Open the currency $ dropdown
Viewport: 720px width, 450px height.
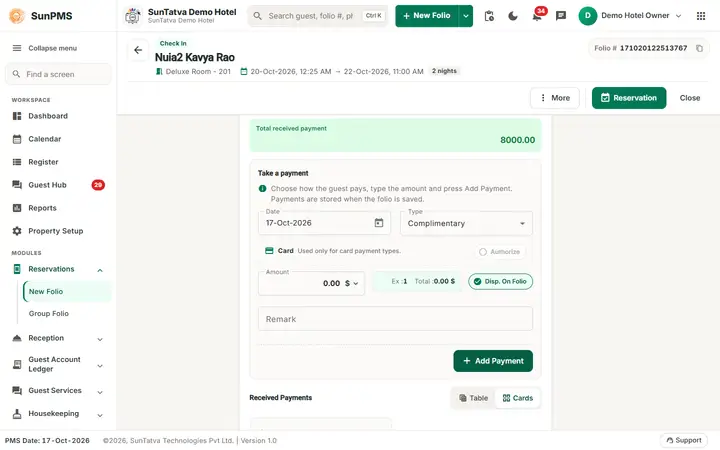tap(351, 283)
